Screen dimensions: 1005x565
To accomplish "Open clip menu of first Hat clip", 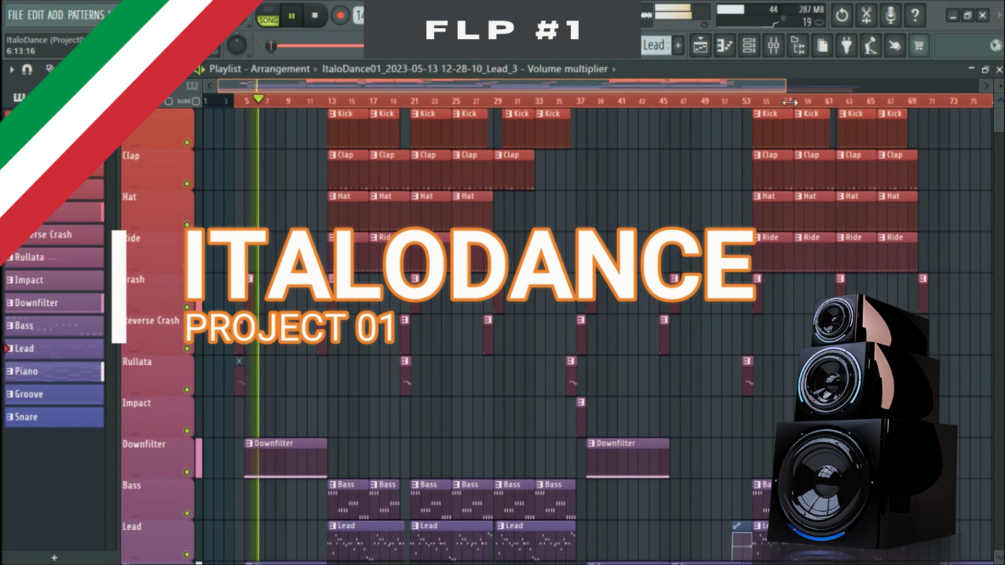I will coord(332,196).
